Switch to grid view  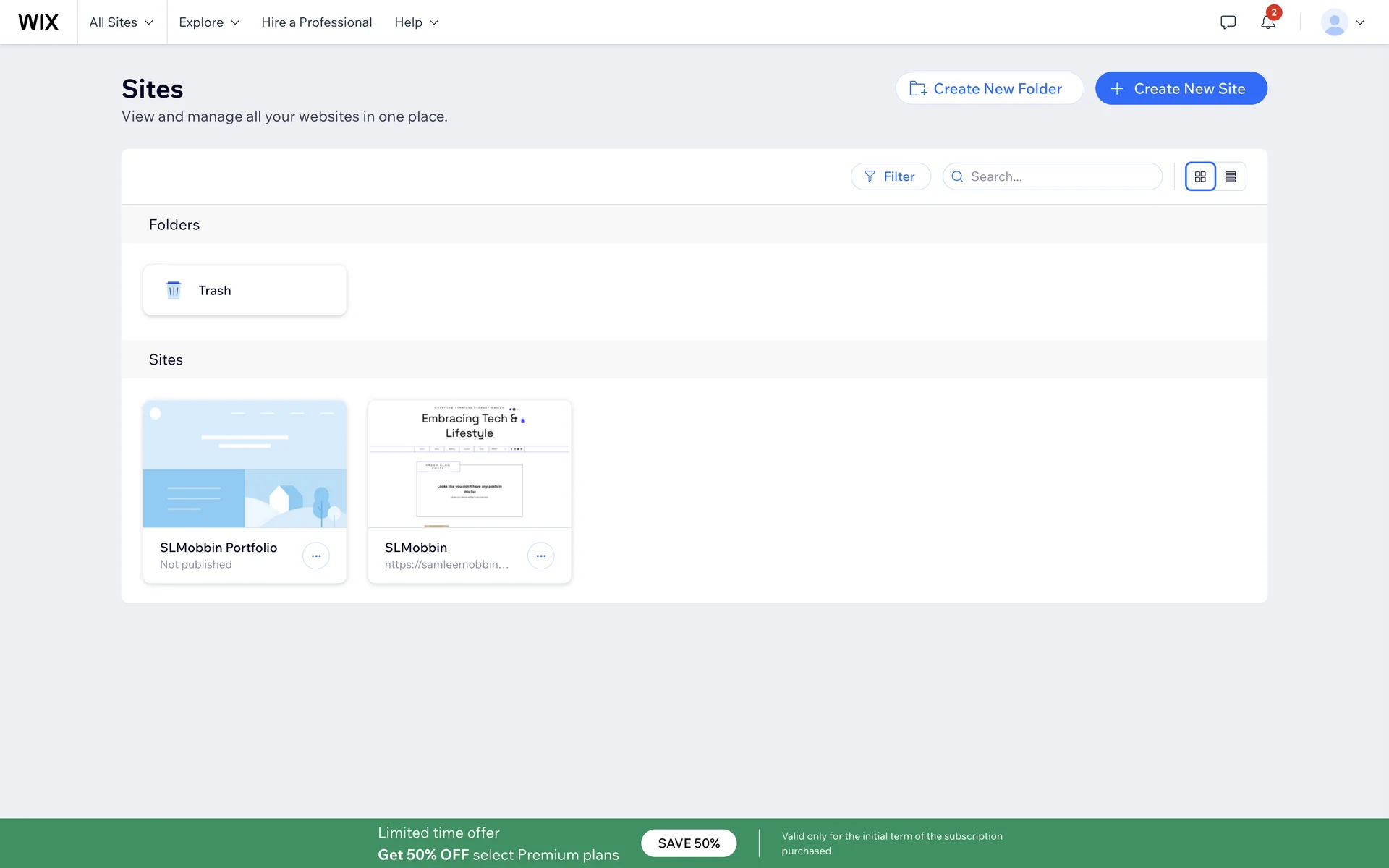click(x=1200, y=176)
